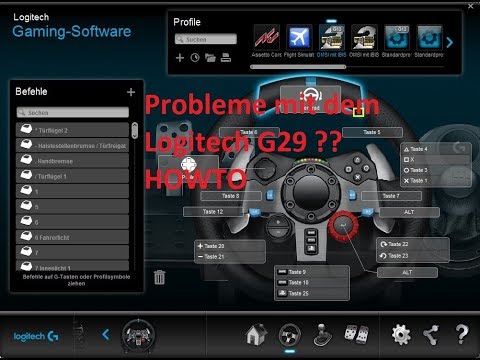Image resolution: width=480 pixels, height=360 pixels.
Task: Add a new command in Befehle panel
Action: [x=131, y=92]
